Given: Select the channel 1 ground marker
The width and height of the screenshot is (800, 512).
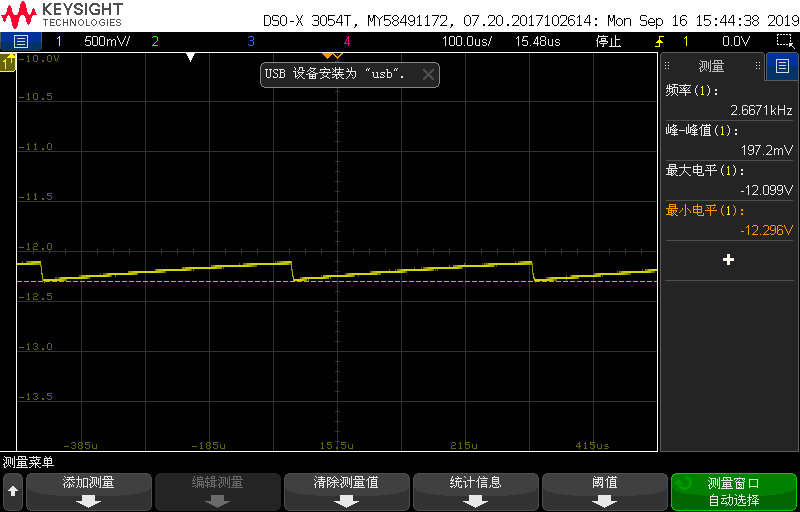Looking at the screenshot, I should click(9, 63).
